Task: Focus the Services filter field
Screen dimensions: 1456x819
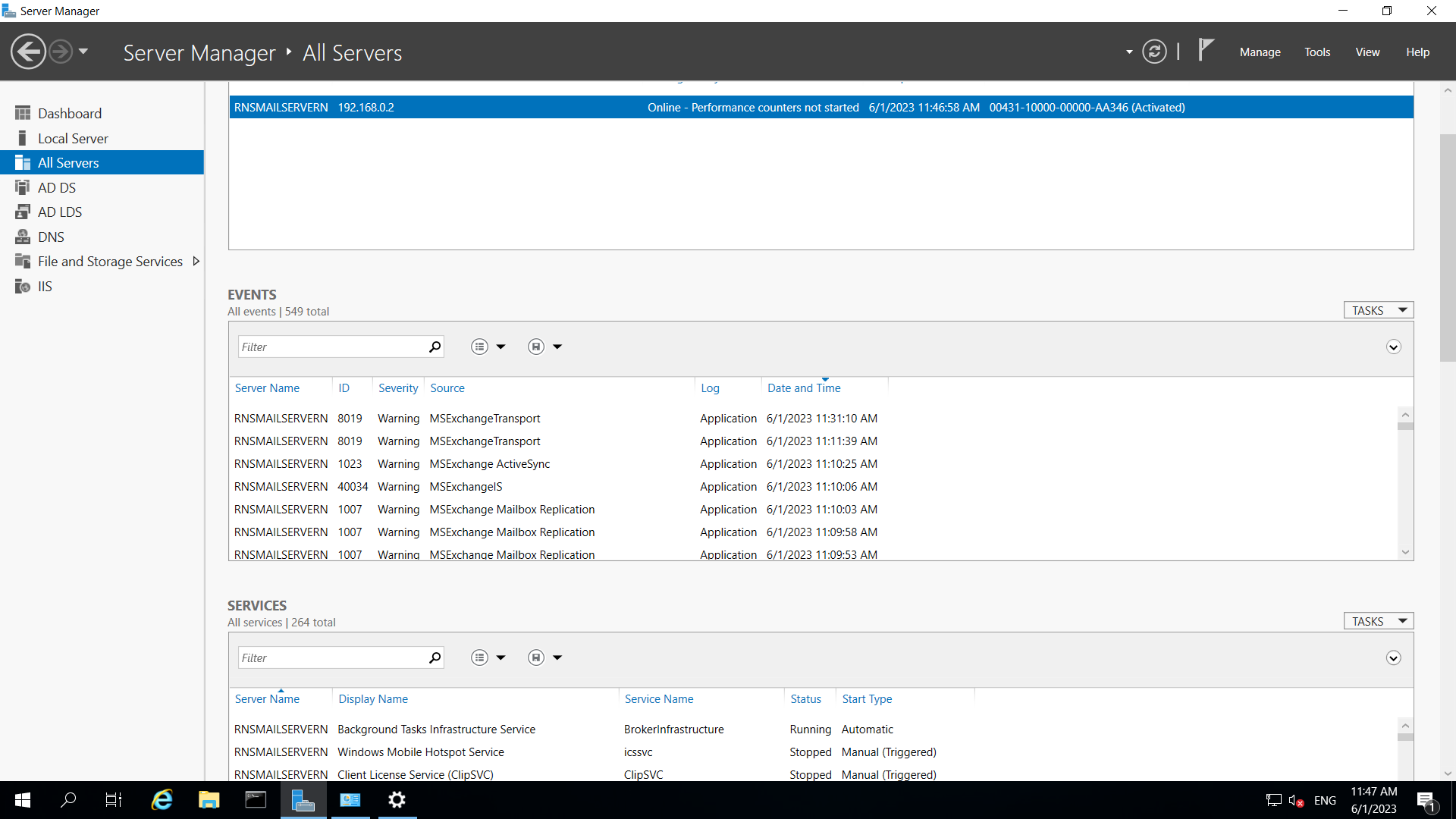Action: coord(333,657)
